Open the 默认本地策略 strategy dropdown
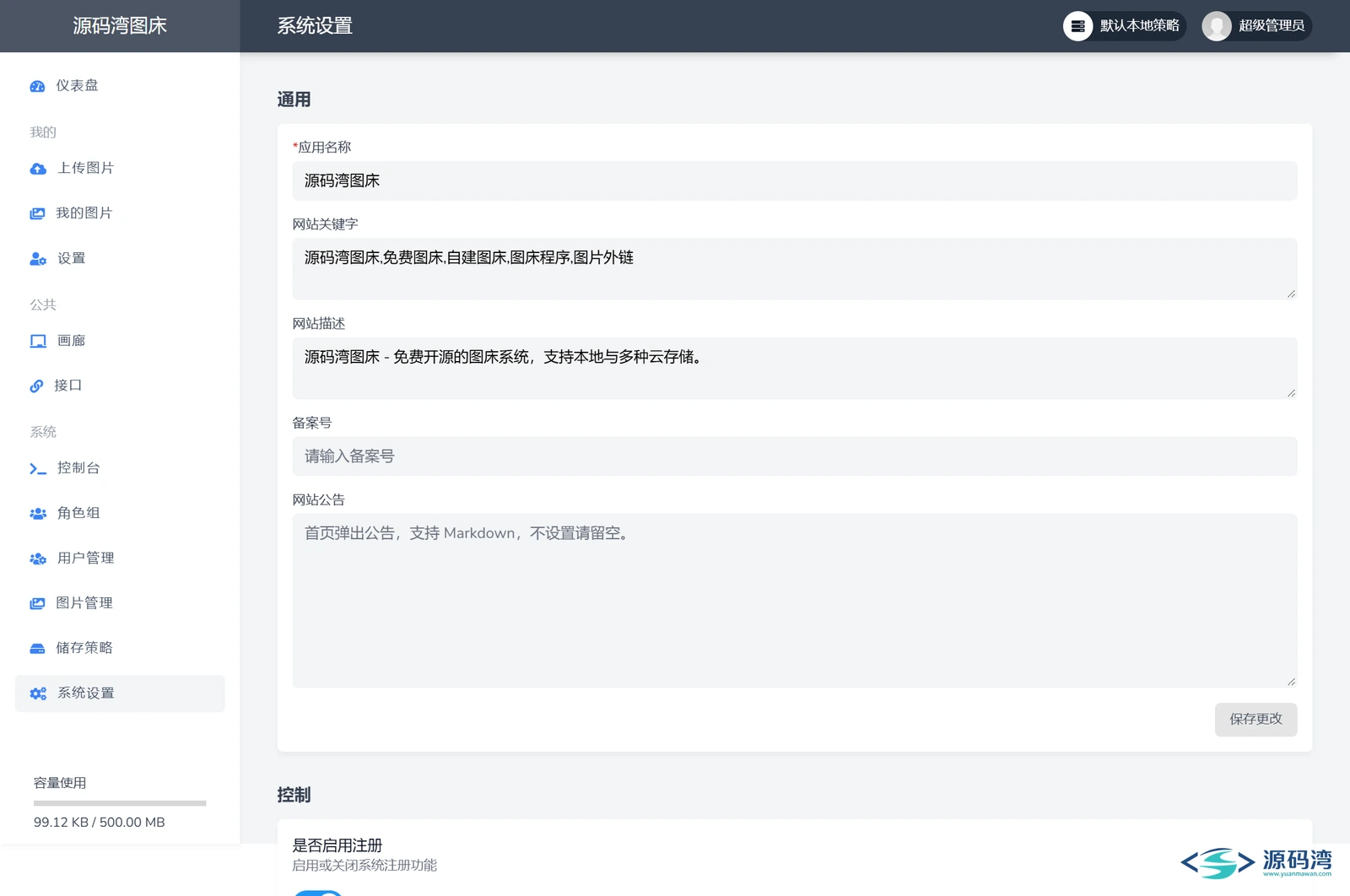 (1124, 26)
